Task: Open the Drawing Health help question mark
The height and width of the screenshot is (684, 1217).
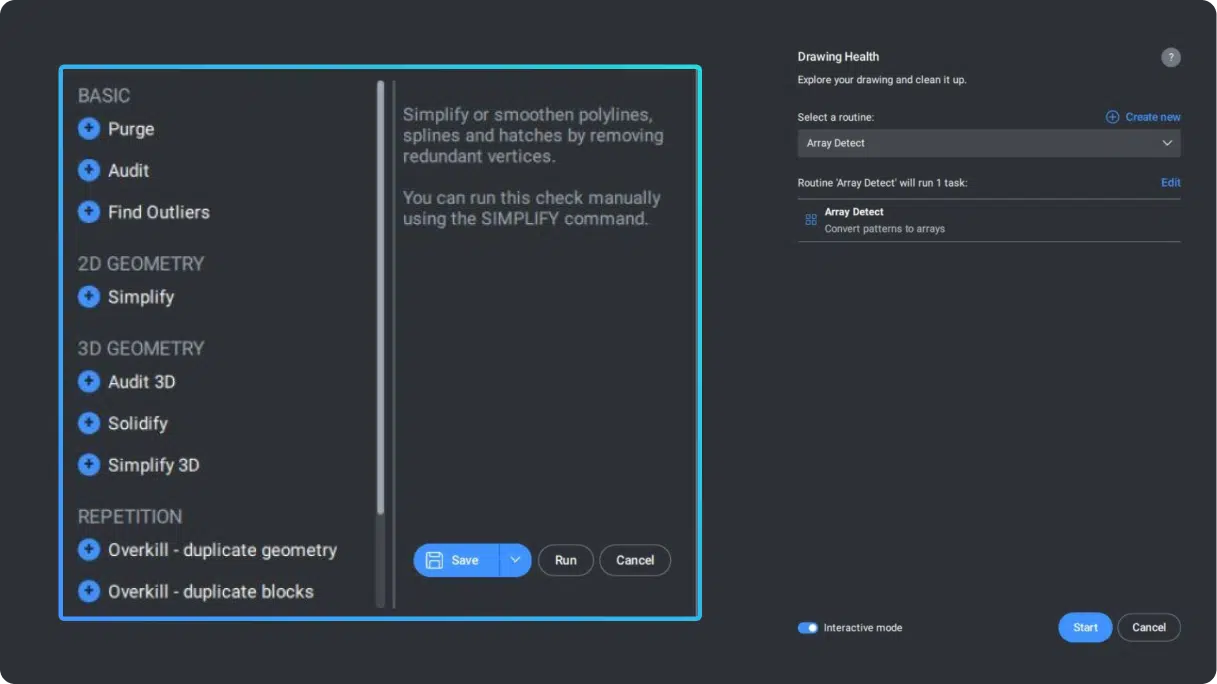Action: pos(1170,58)
